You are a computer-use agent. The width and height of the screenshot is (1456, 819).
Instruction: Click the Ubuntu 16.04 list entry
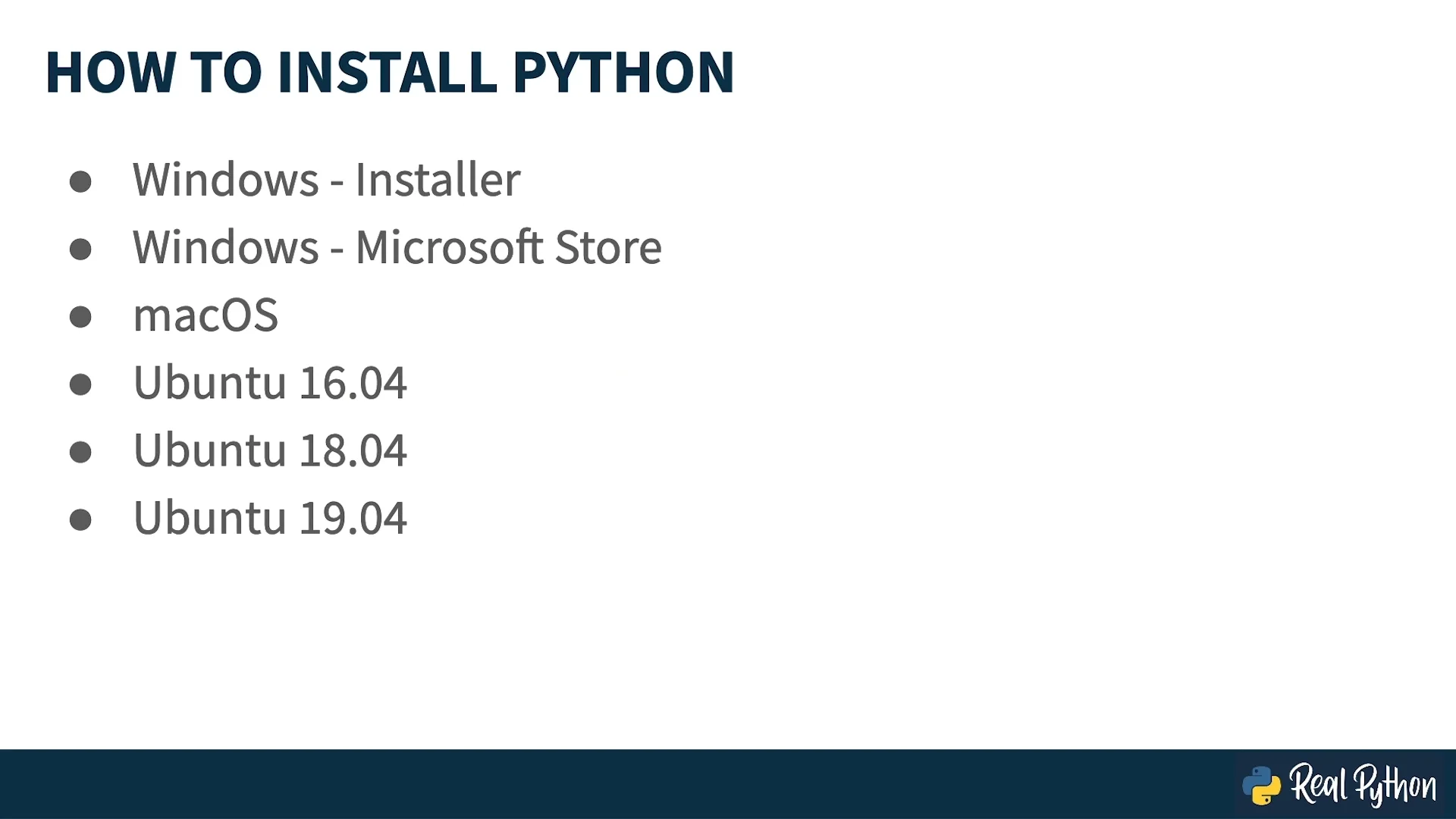click(x=270, y=382)
